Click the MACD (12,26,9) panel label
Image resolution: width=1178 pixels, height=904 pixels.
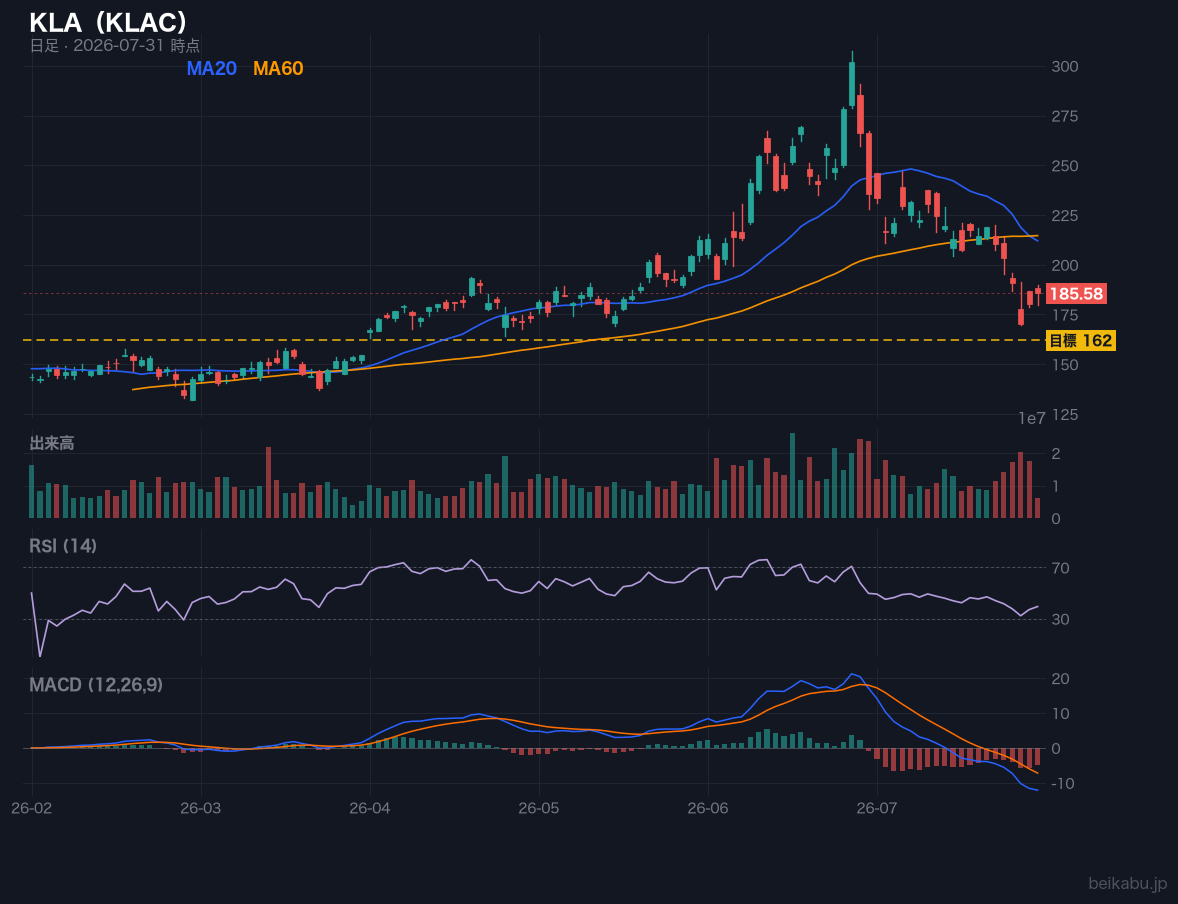[x=96, y=685]
